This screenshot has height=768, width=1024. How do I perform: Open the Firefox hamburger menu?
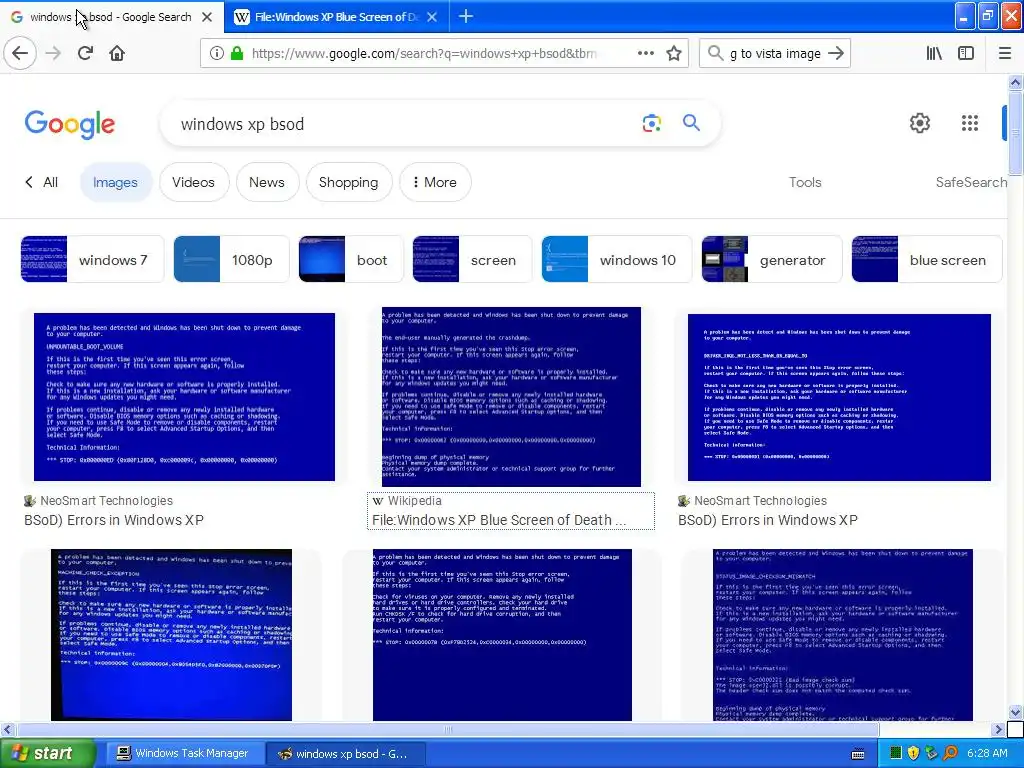1005,54
